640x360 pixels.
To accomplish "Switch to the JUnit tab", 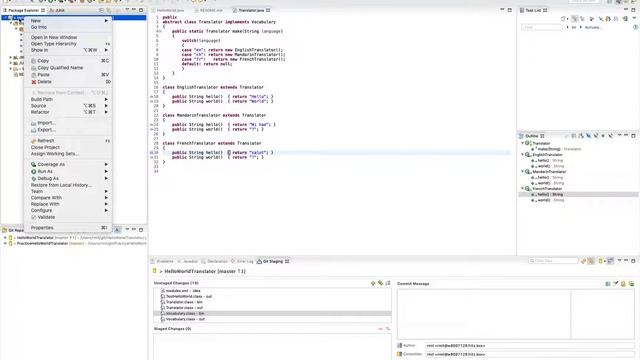I will click(58, 10).
